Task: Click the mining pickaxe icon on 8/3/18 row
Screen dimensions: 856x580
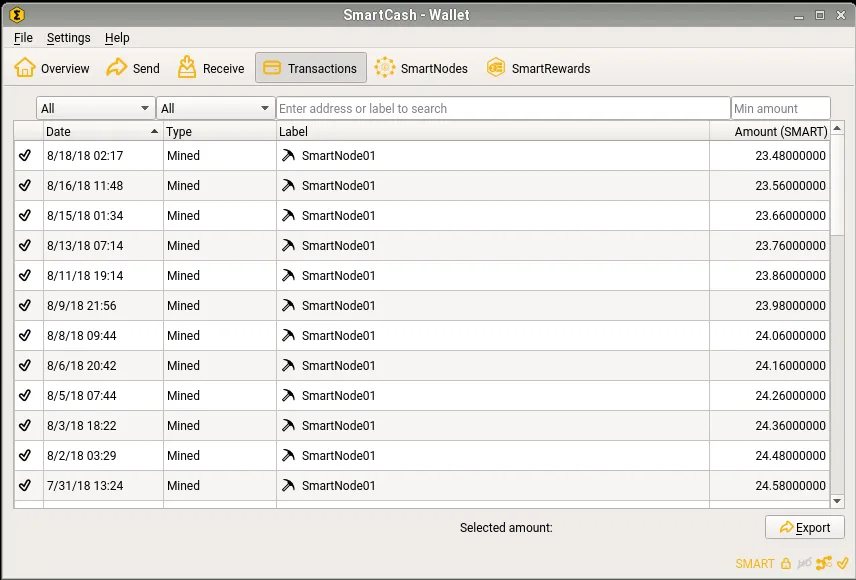Action: point(288,425)
